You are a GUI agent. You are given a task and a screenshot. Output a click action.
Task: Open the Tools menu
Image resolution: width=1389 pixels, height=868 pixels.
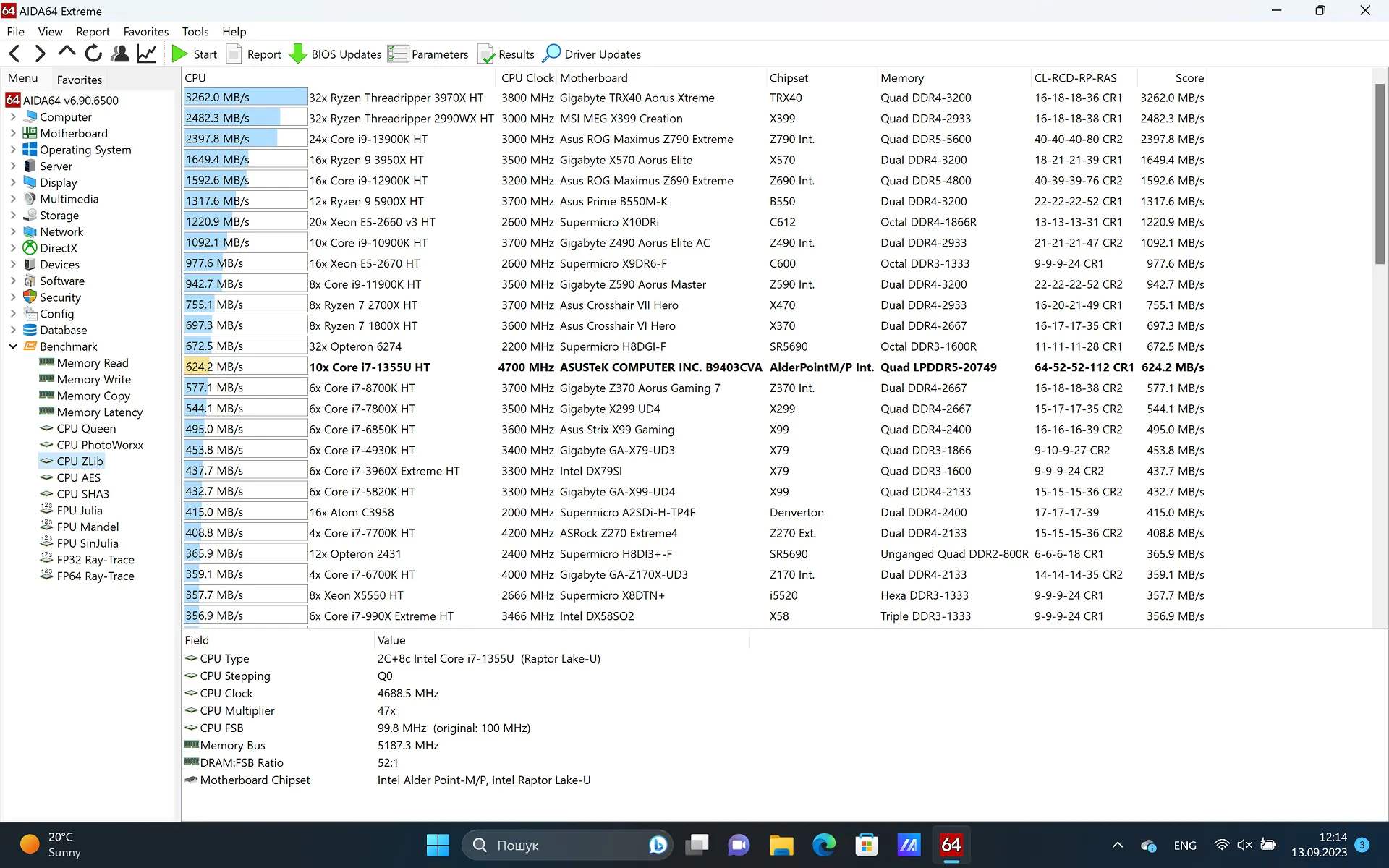(x=195, y=32)
